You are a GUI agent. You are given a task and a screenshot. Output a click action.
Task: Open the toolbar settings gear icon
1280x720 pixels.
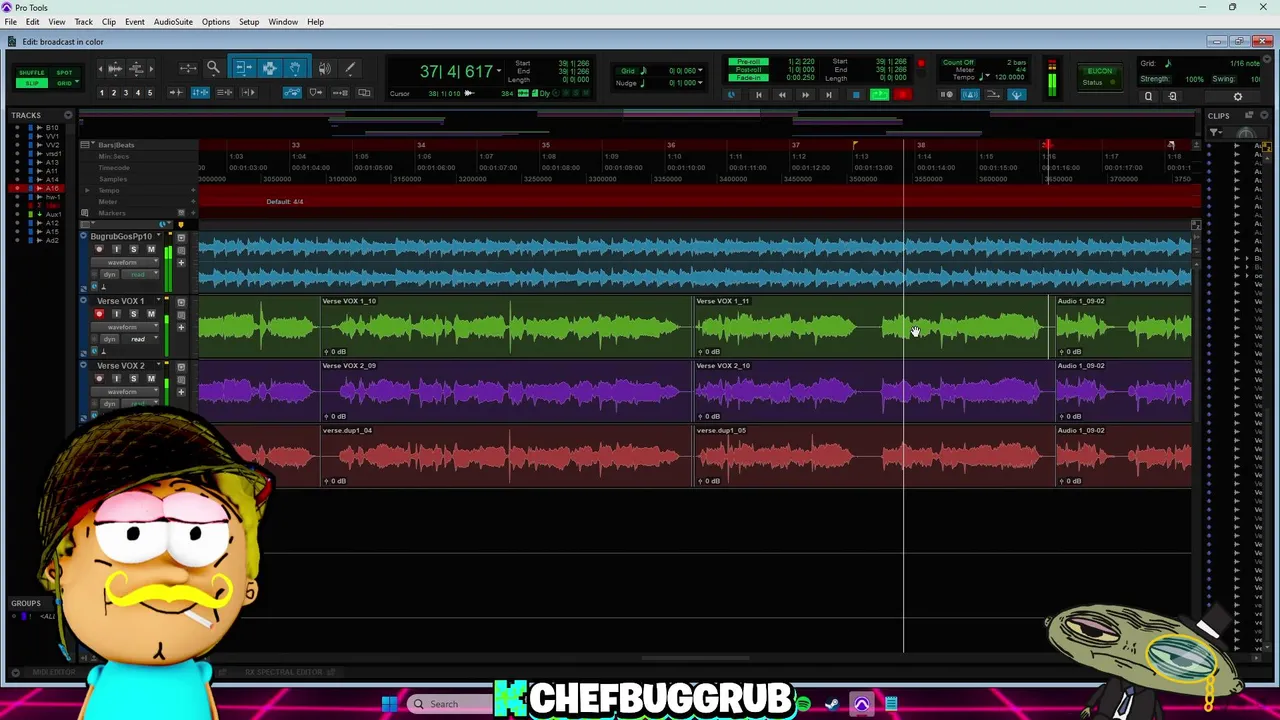pos(1237,97)
